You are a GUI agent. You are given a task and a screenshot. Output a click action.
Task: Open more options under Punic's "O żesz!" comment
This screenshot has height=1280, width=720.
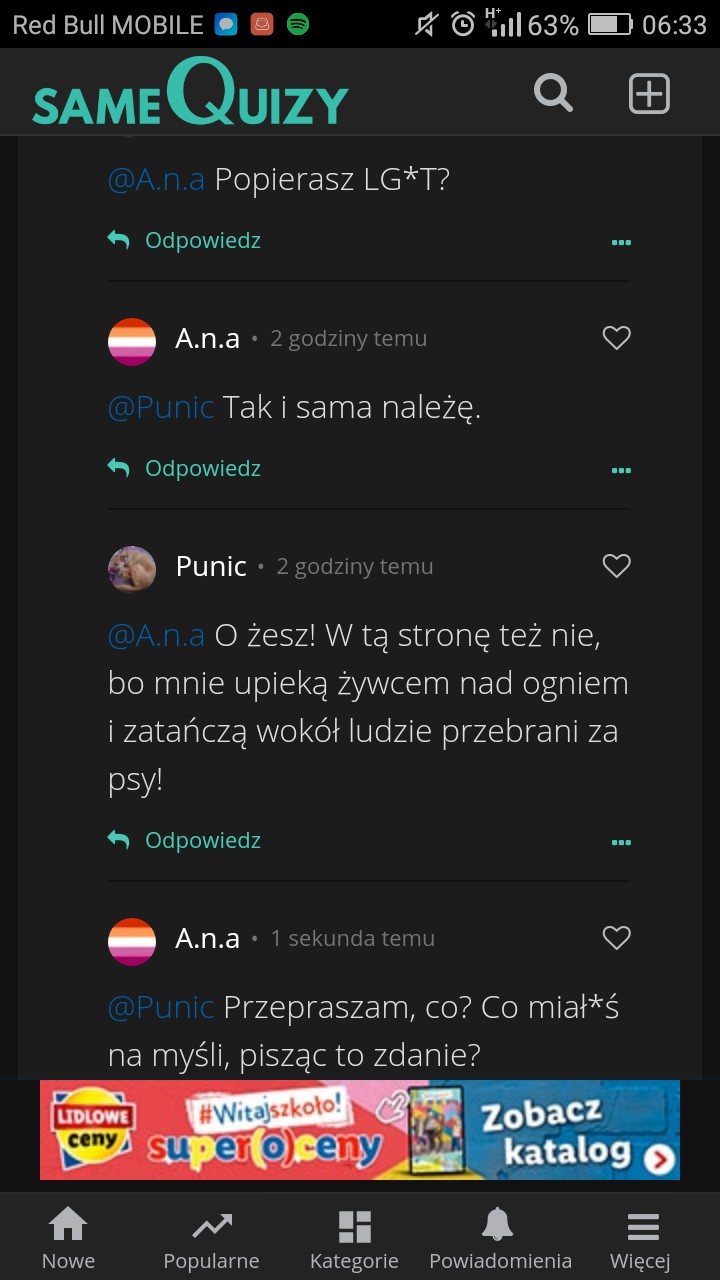point(621,842)
